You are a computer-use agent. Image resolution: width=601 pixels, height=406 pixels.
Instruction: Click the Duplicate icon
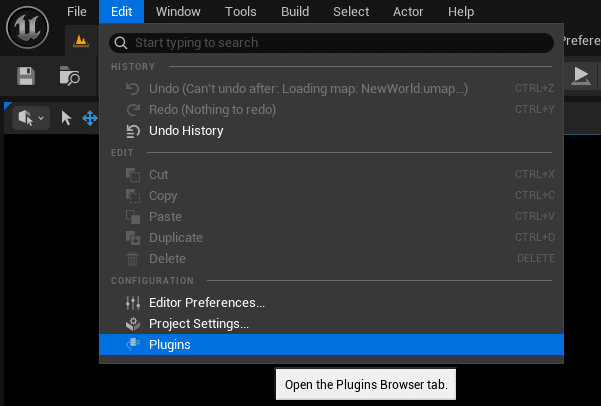(133, 238)
